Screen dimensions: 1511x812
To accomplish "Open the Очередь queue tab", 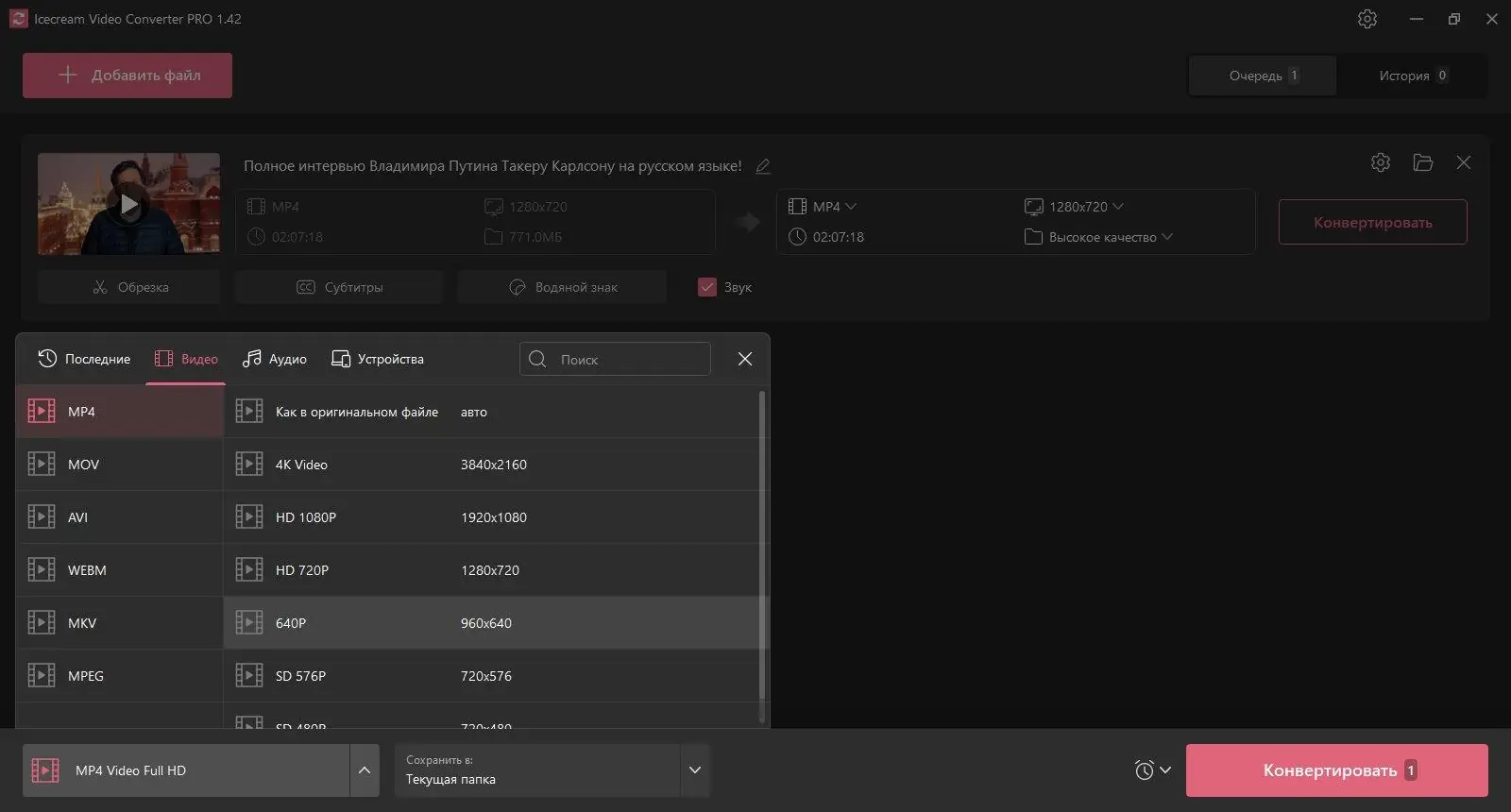I will (1263, 76).
